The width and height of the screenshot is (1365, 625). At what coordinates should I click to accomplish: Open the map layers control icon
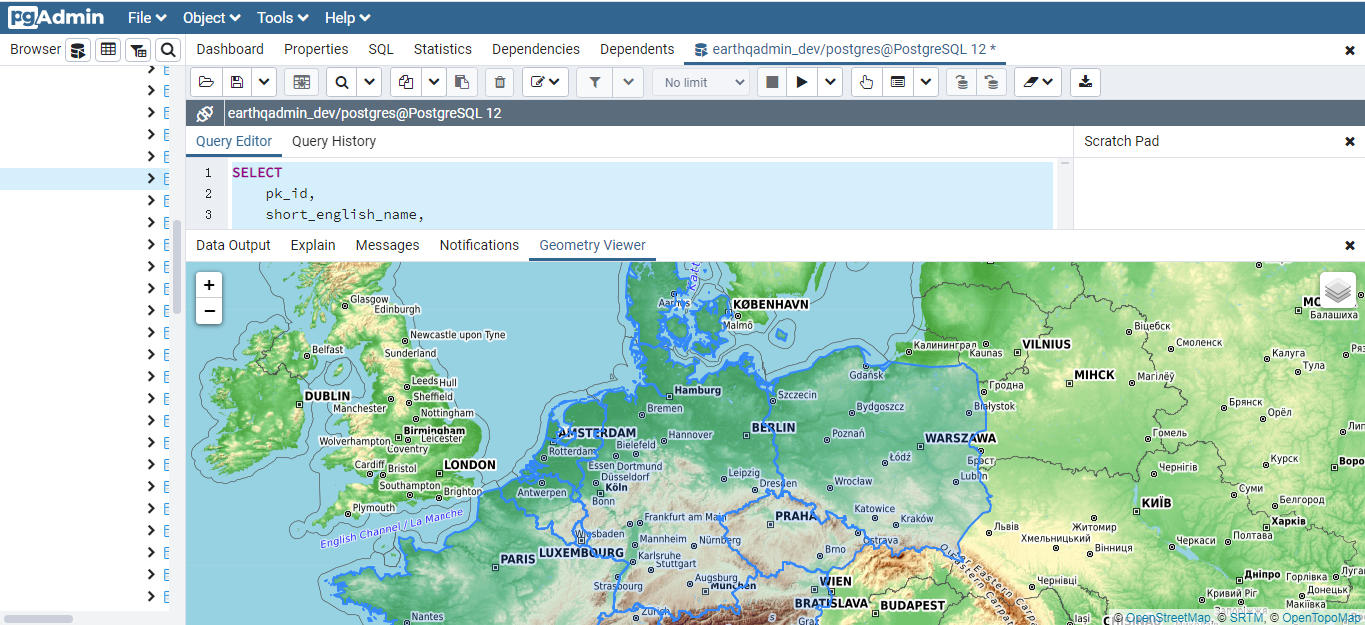1338,291
